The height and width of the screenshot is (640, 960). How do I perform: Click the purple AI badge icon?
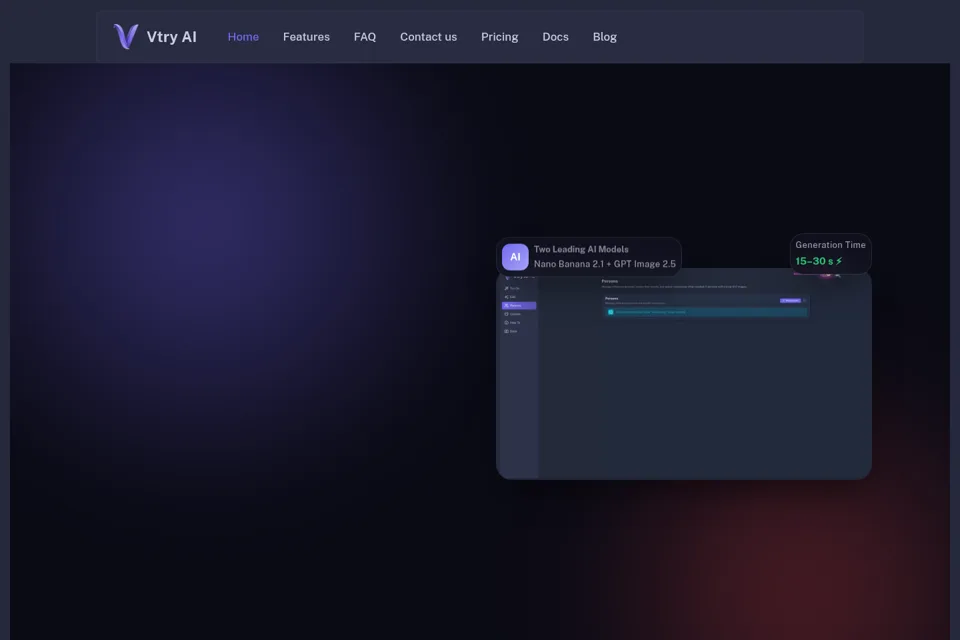coord(515,257)
